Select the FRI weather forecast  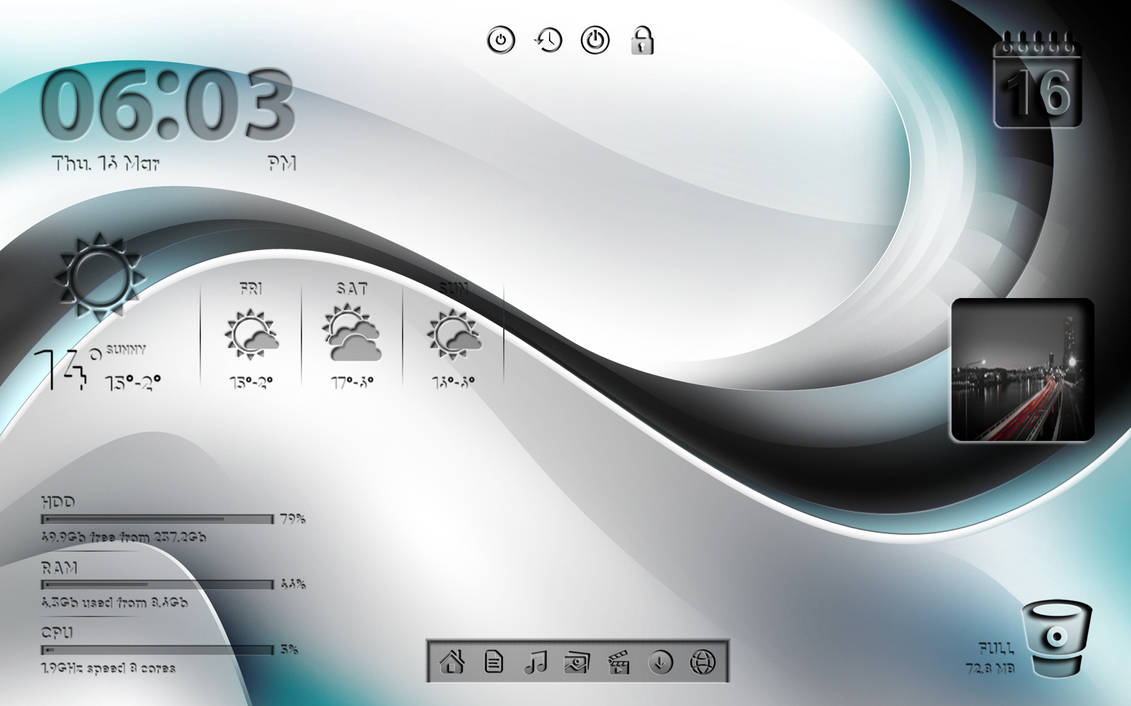point(251,330)
